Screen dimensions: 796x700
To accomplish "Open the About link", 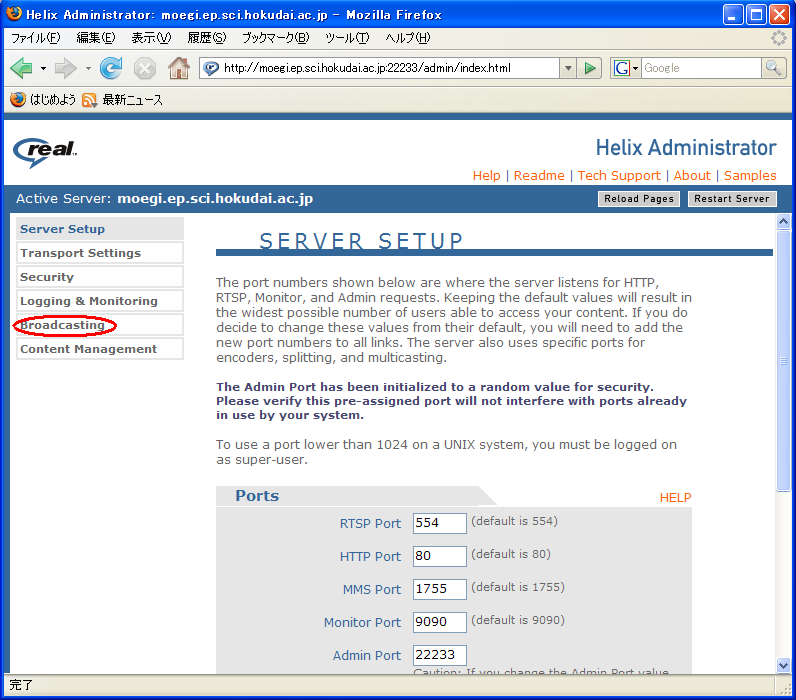I will [x=692, y=176].
